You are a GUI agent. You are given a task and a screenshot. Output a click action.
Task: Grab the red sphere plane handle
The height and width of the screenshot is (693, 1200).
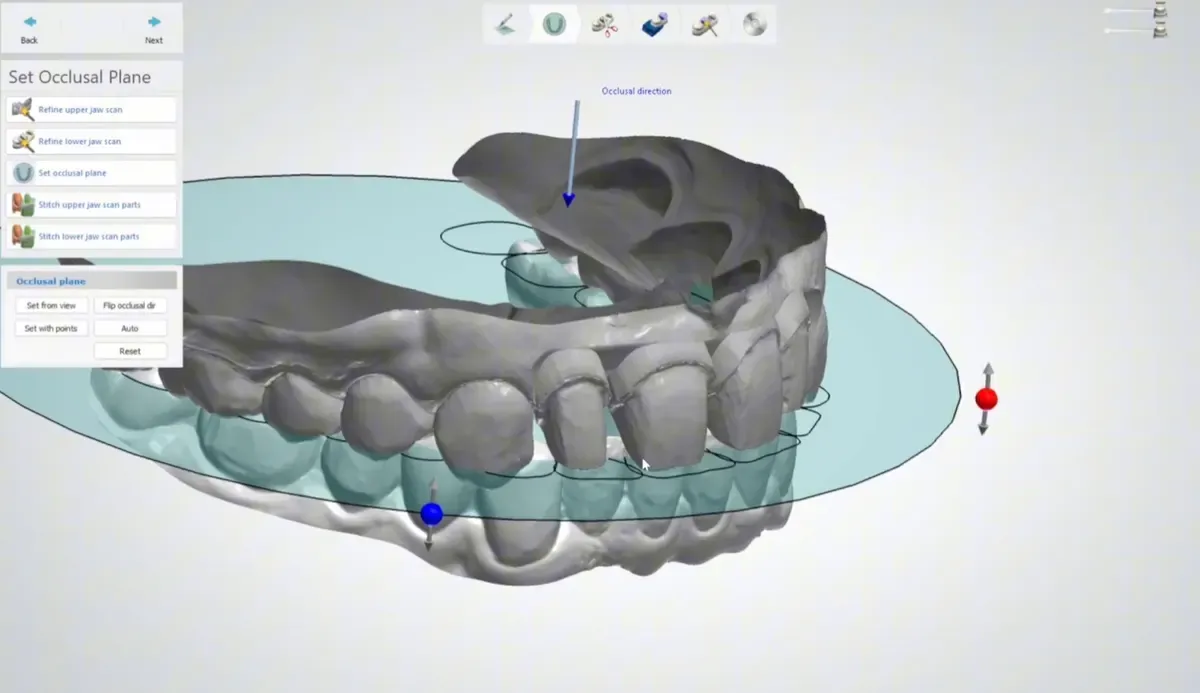986,399
